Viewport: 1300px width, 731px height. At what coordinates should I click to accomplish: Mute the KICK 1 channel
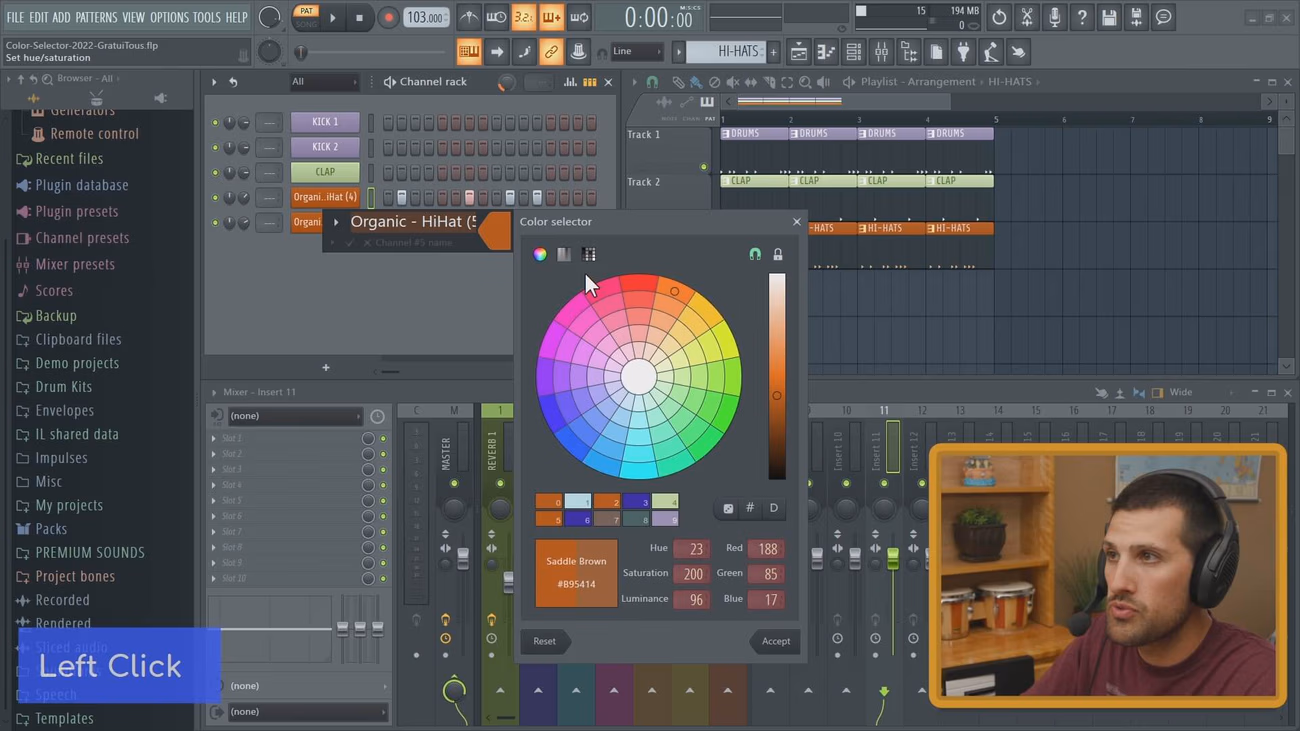(x=214, y=122)
